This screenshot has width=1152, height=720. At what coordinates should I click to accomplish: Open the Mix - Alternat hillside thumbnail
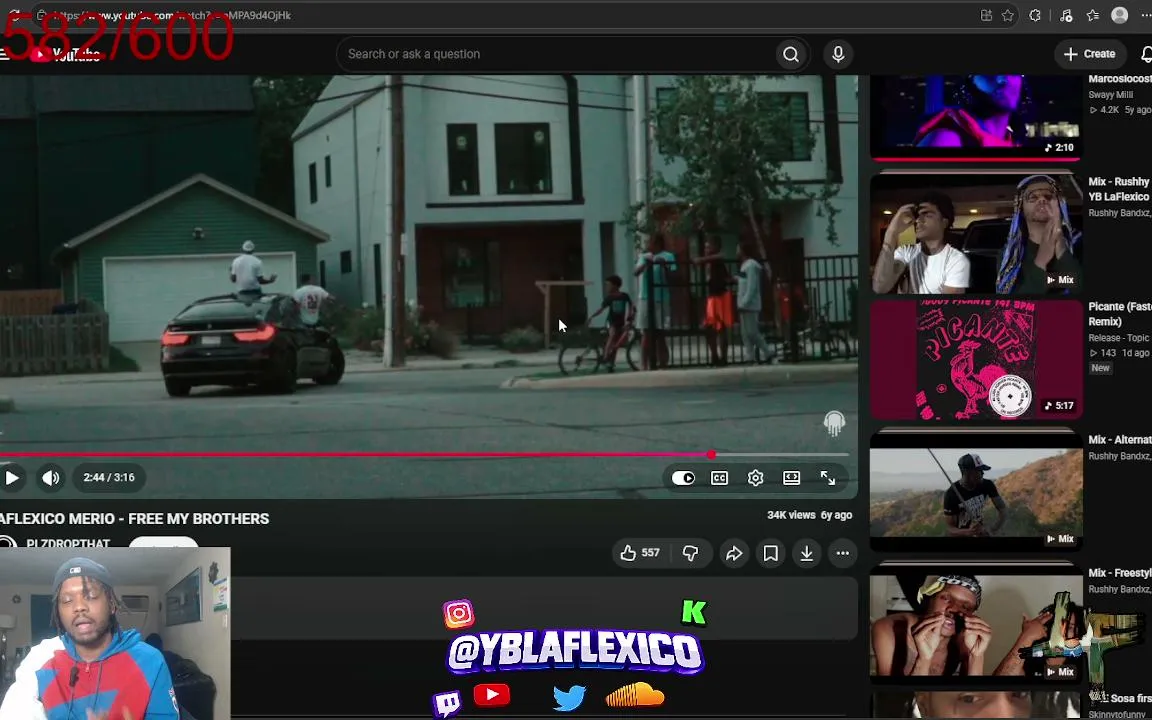pyautogui.click(x=976, y=493)
